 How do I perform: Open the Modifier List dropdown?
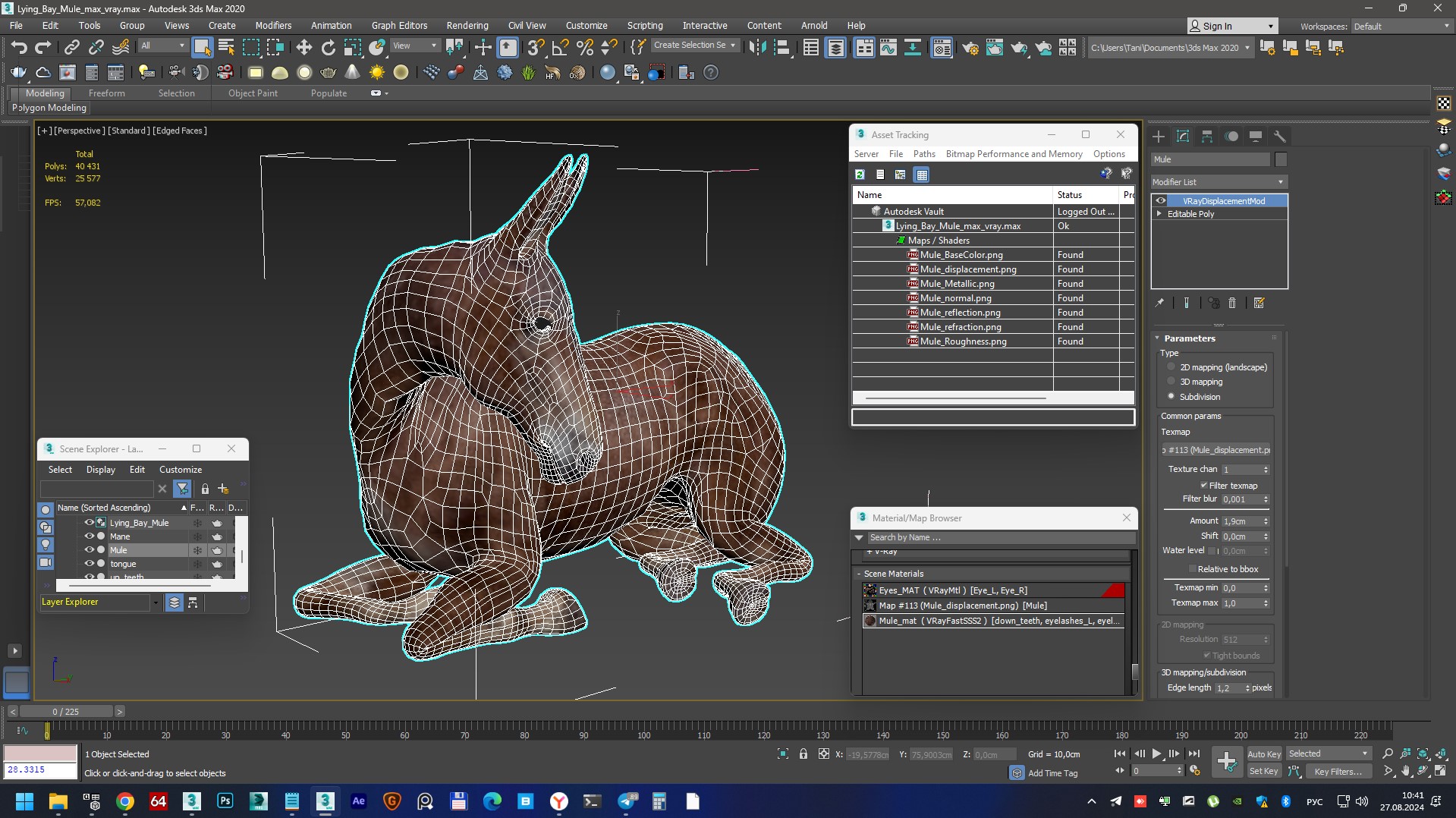click(1219, 182)
